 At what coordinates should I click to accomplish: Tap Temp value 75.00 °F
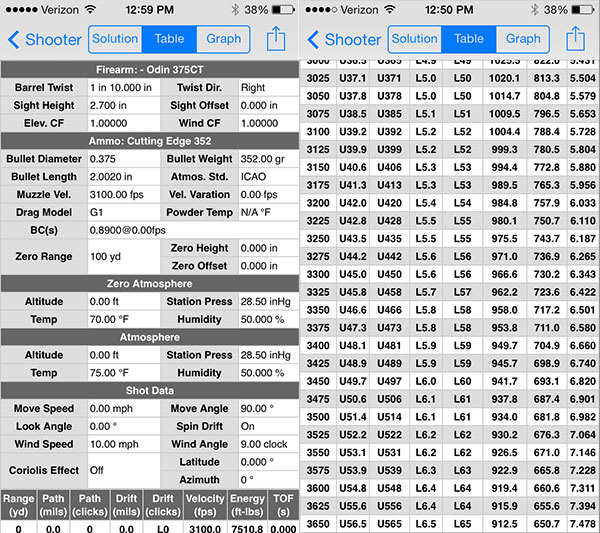(124, 373)
